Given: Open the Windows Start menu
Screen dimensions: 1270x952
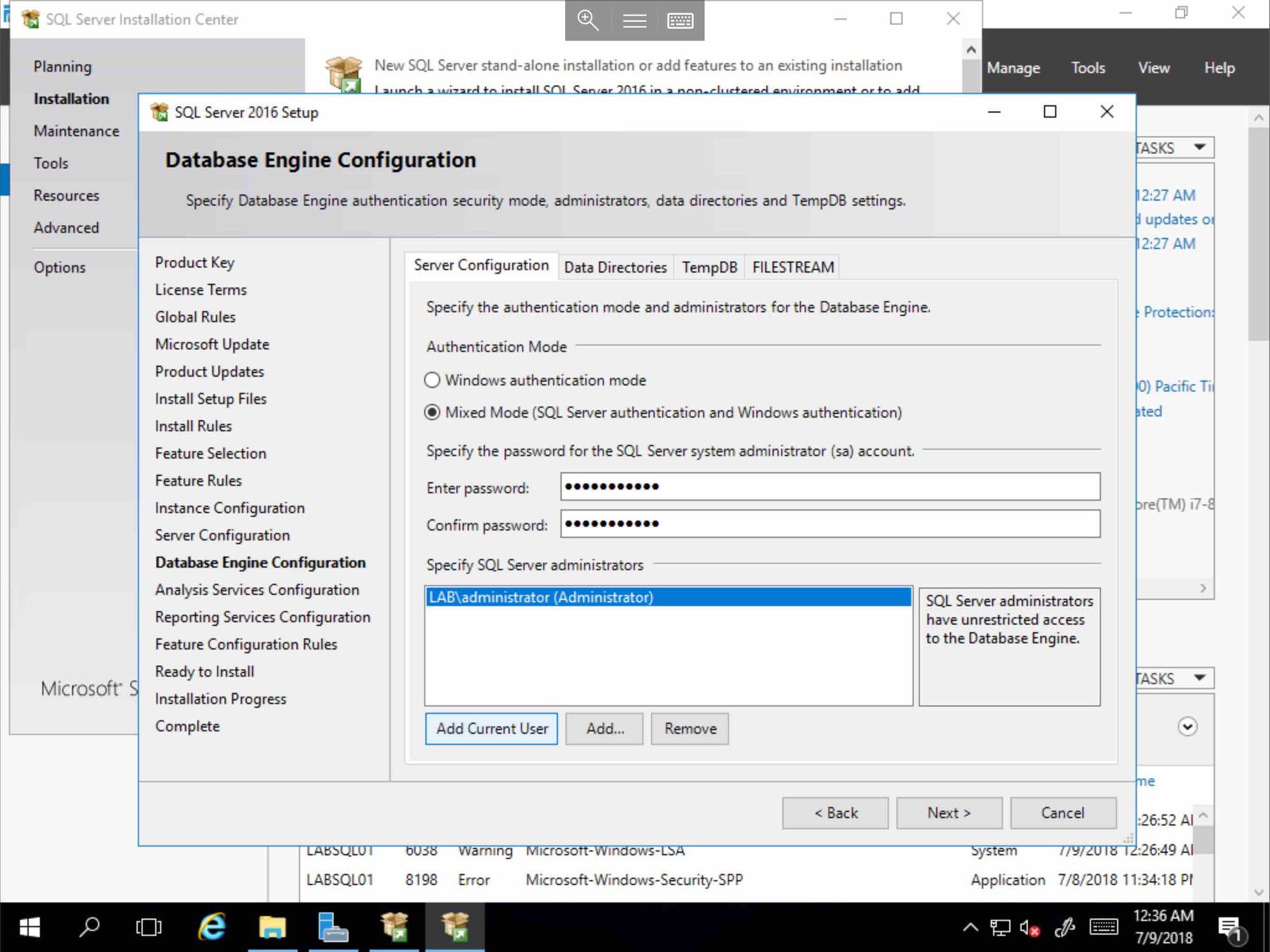Looking at the screenshot, I should [x=29, y=928].
